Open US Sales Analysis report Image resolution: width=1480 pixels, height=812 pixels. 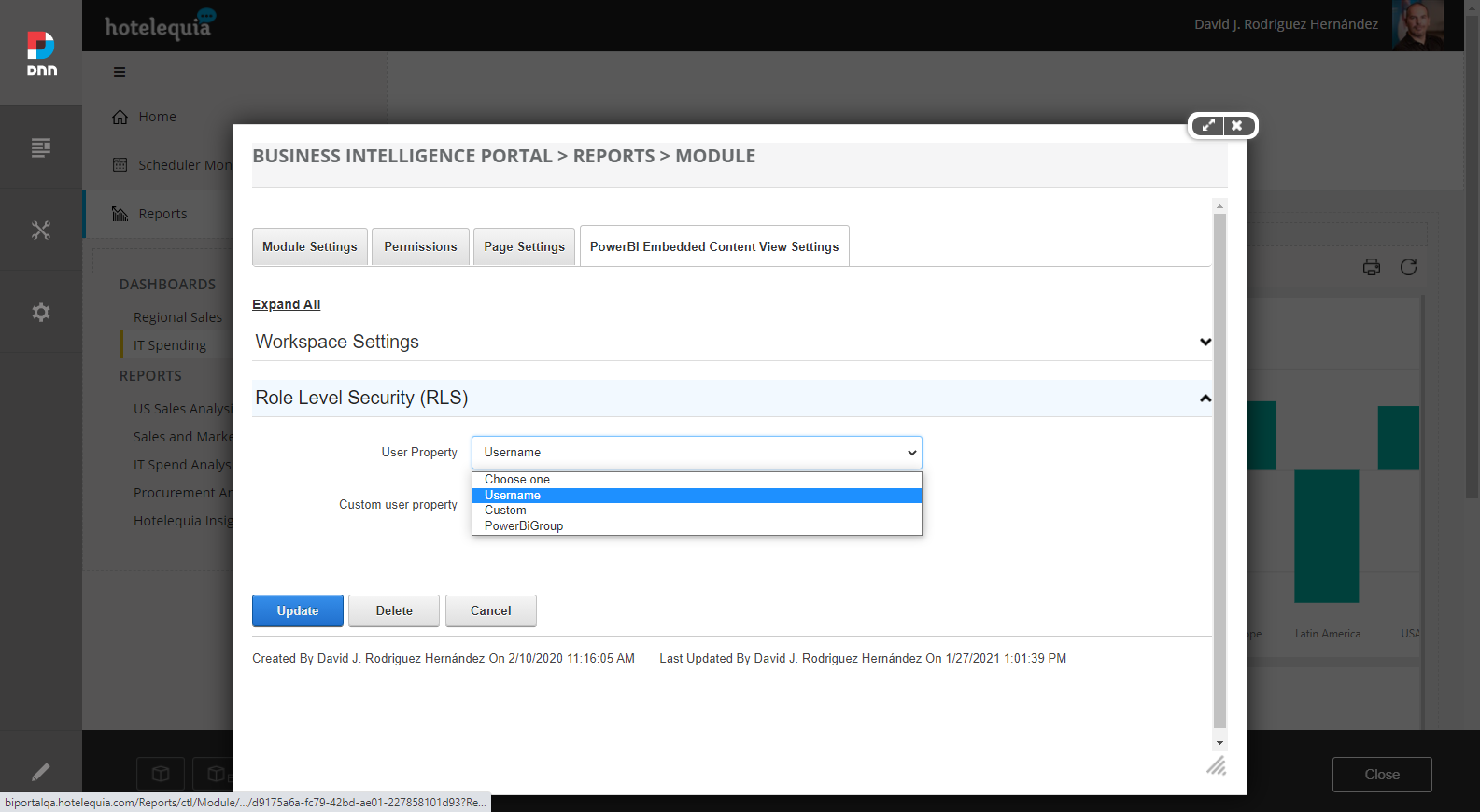(182, 409)
